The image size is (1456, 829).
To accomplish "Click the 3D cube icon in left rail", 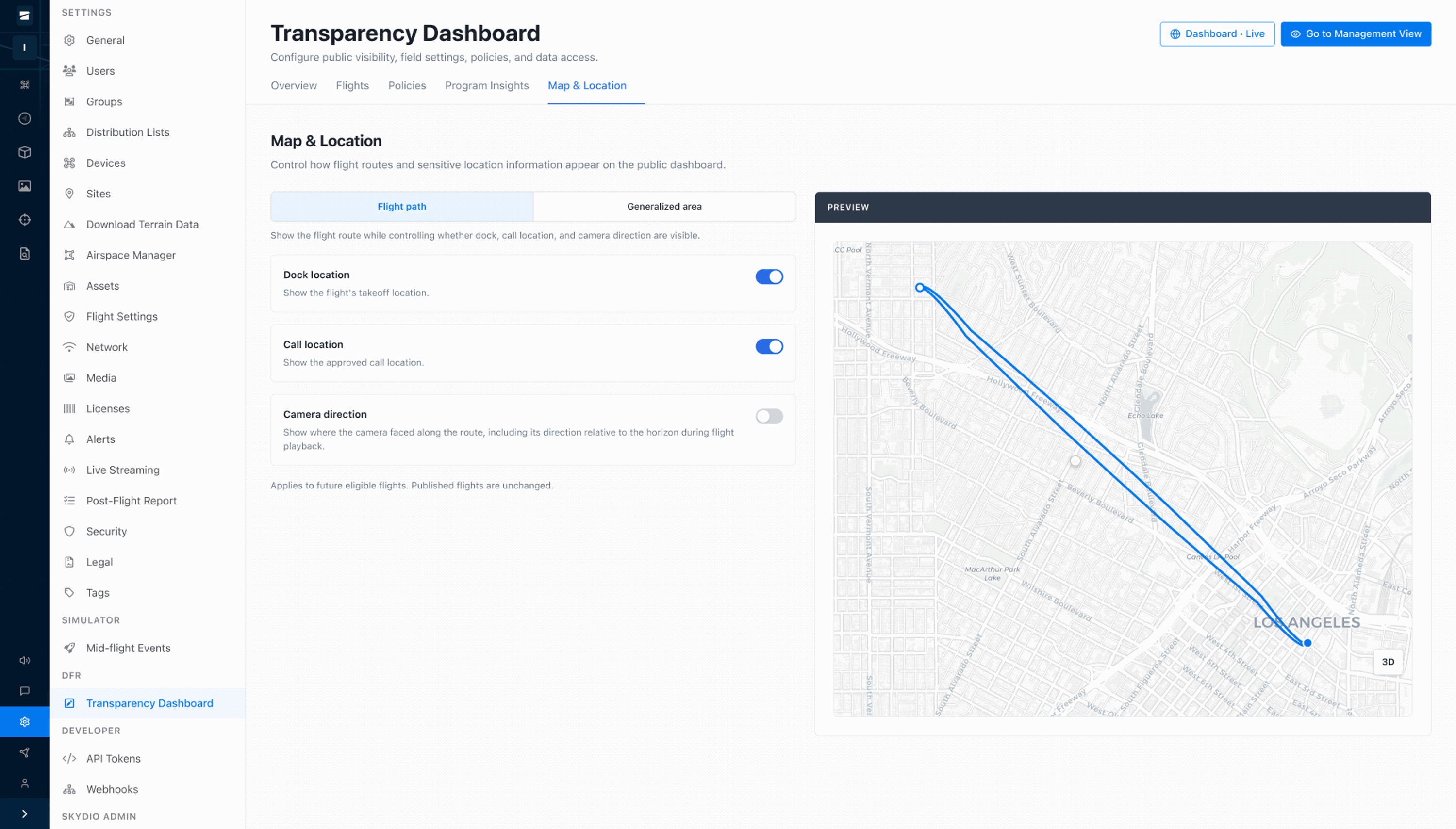I will [x=24, y=152].
